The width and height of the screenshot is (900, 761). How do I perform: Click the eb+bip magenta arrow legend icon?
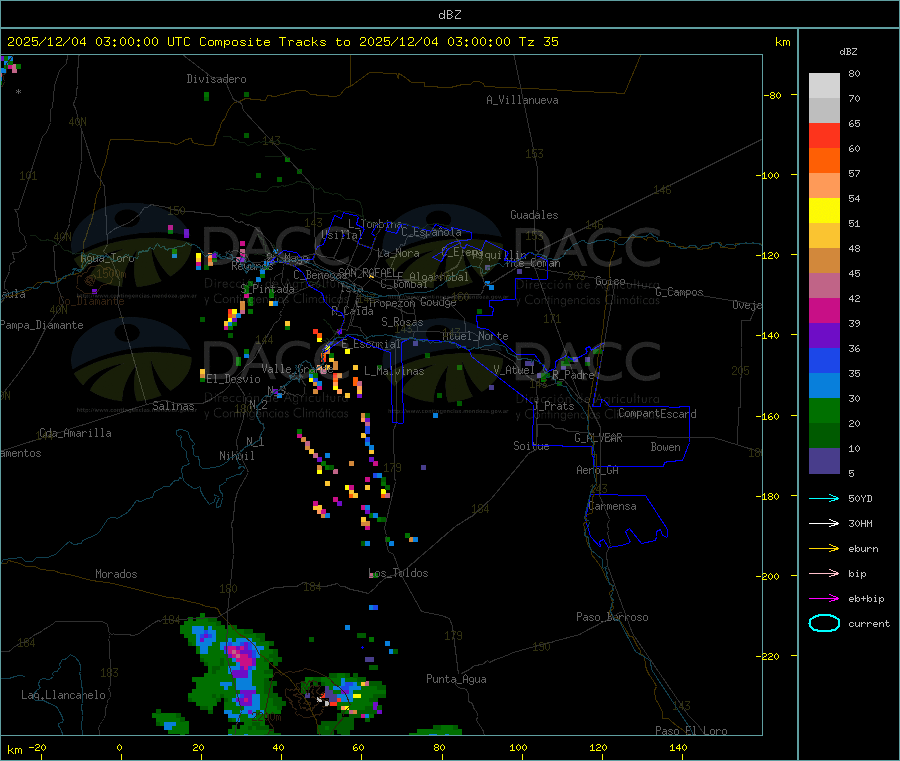pos(824,599)
